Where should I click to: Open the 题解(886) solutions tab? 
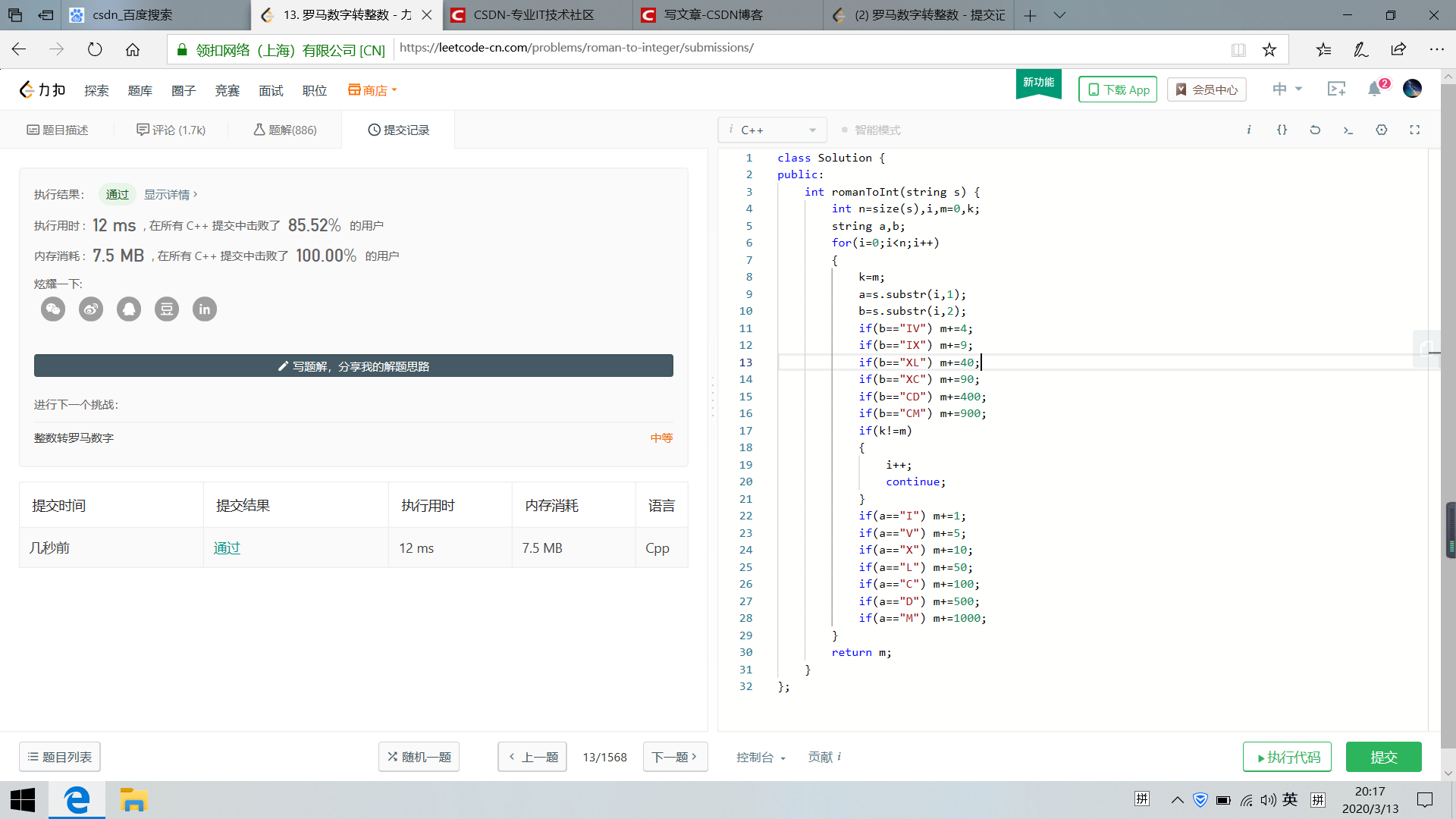[285, 130]
